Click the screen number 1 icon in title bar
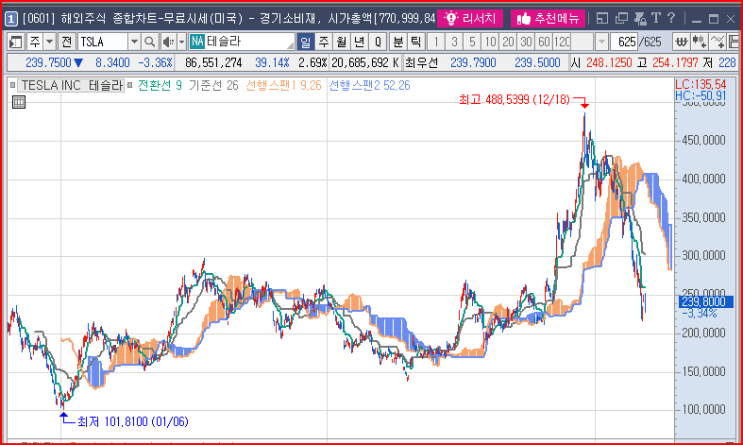 pos(11,19)
